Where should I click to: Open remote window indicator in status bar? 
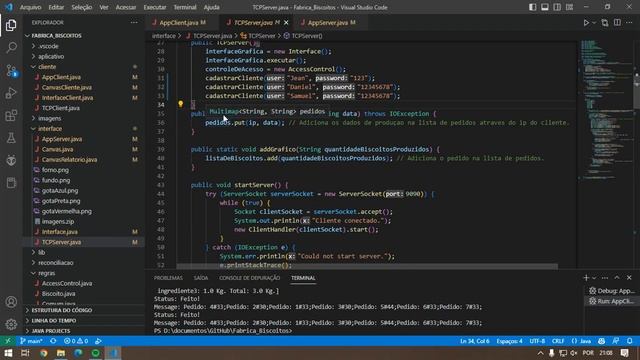click(x=8, y=341)
